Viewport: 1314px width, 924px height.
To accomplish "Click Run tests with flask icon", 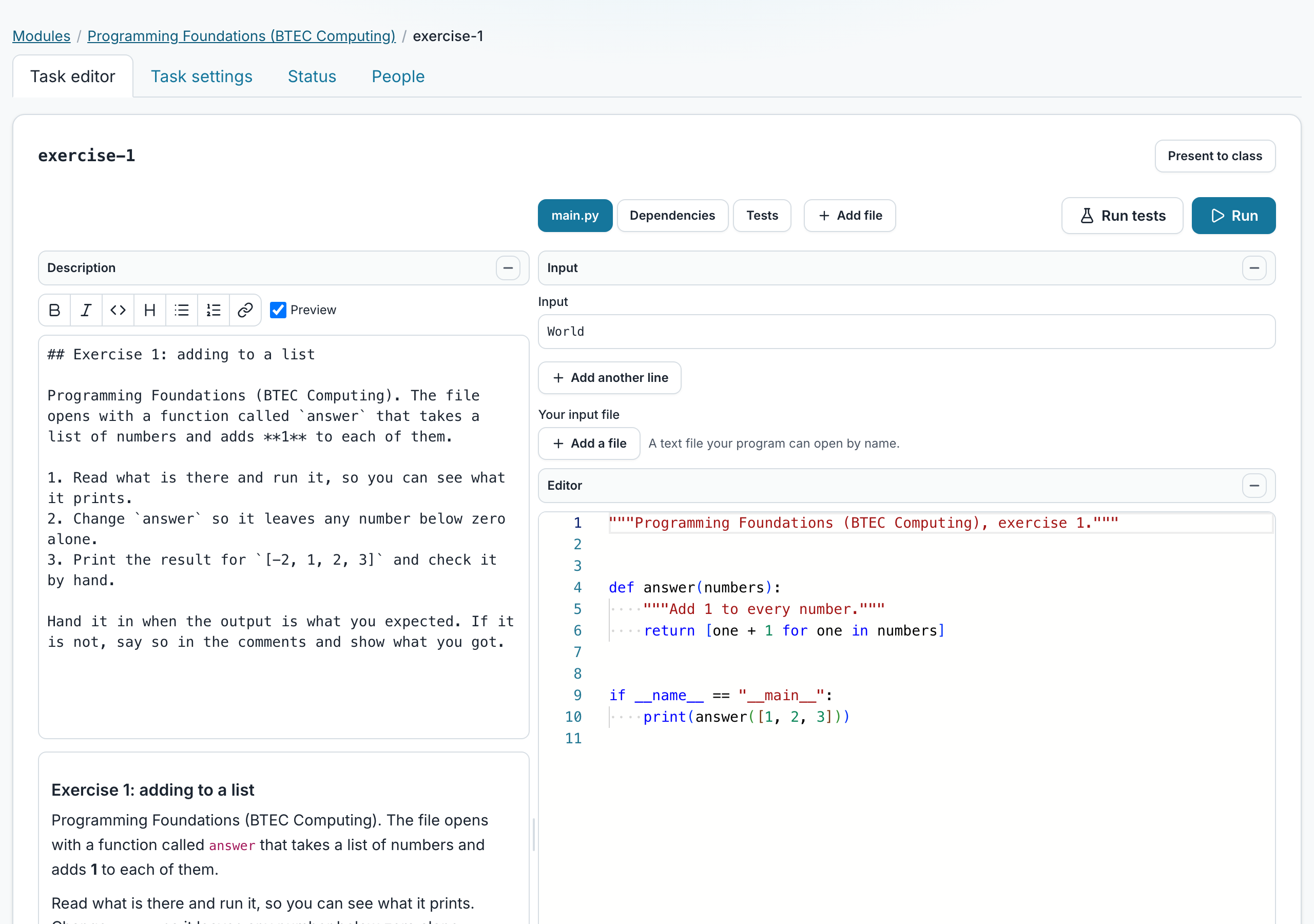I will point(1122,215).
